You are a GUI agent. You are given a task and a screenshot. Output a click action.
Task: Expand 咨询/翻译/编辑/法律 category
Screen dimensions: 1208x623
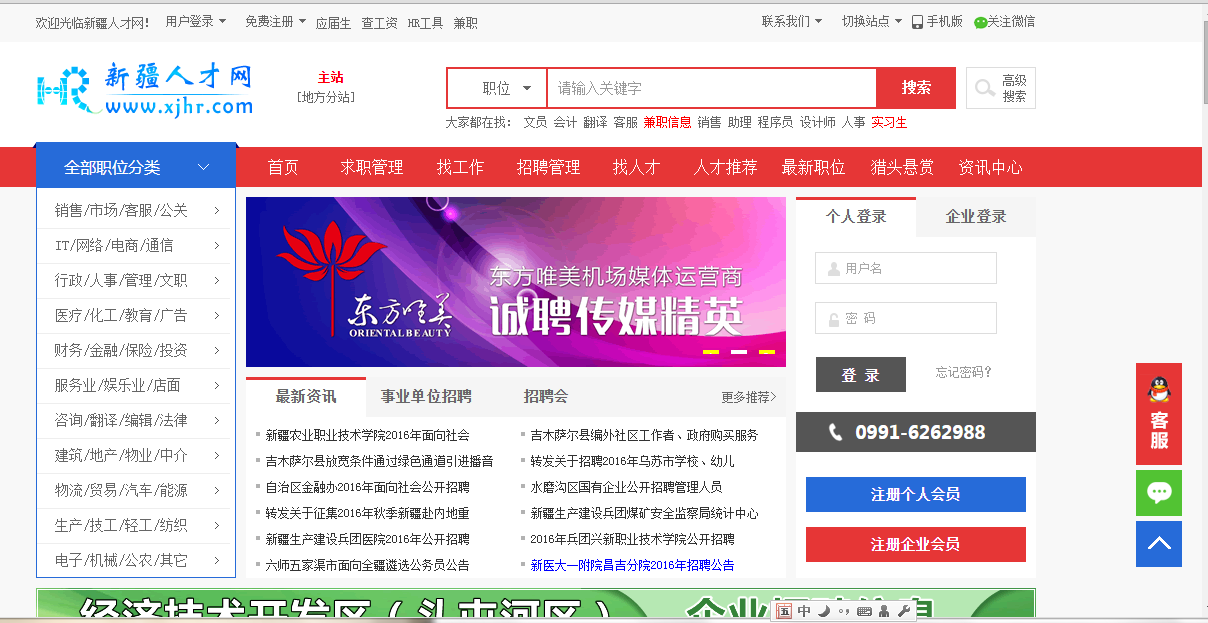[x=137, y=420]
